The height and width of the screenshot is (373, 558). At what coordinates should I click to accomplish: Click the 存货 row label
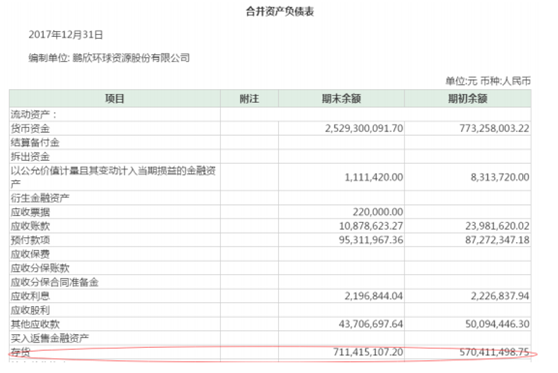click(20, 352)
